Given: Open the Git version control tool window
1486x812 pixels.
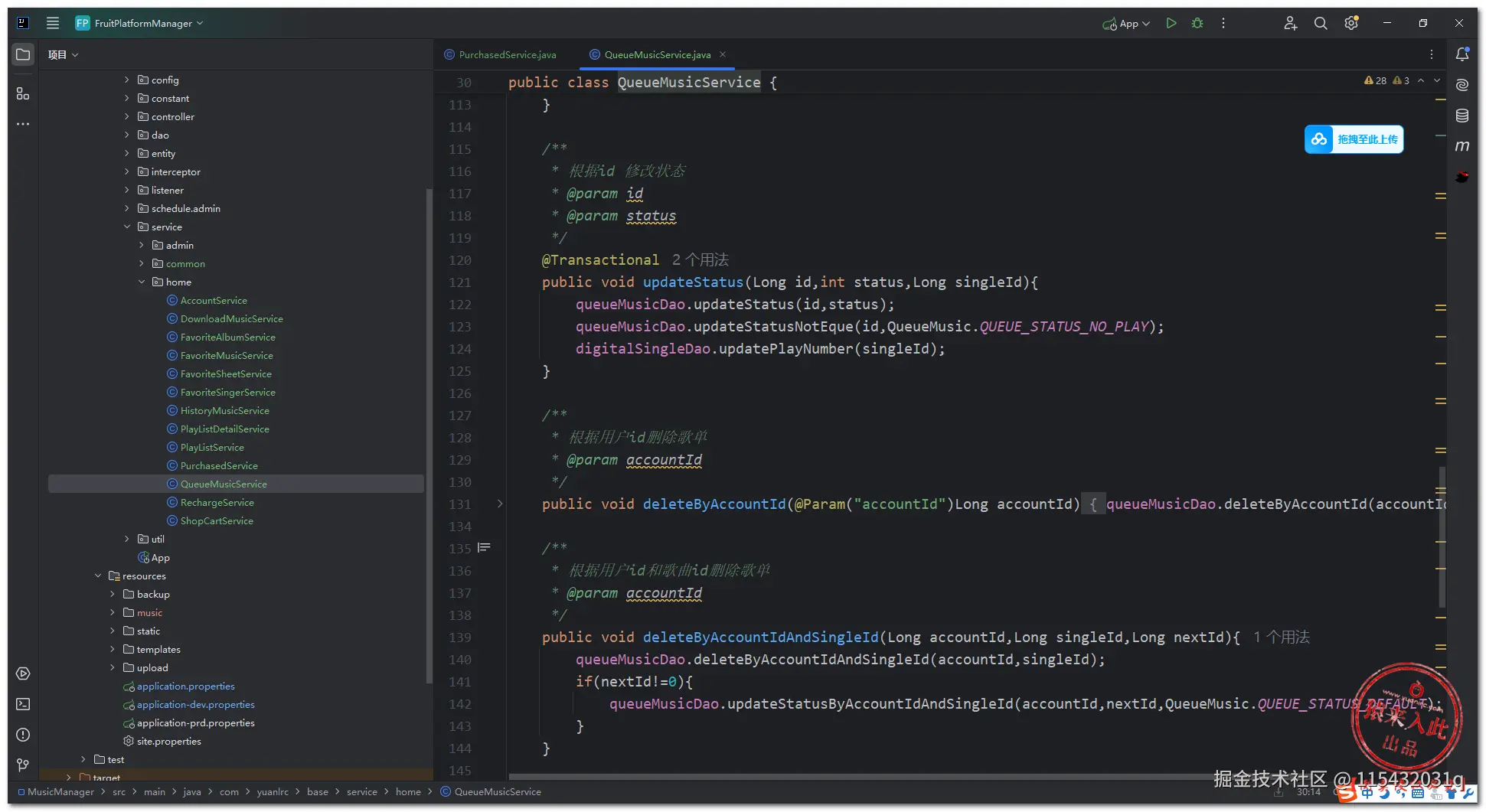Looking at the screenshot, I should tap(23, 765).
